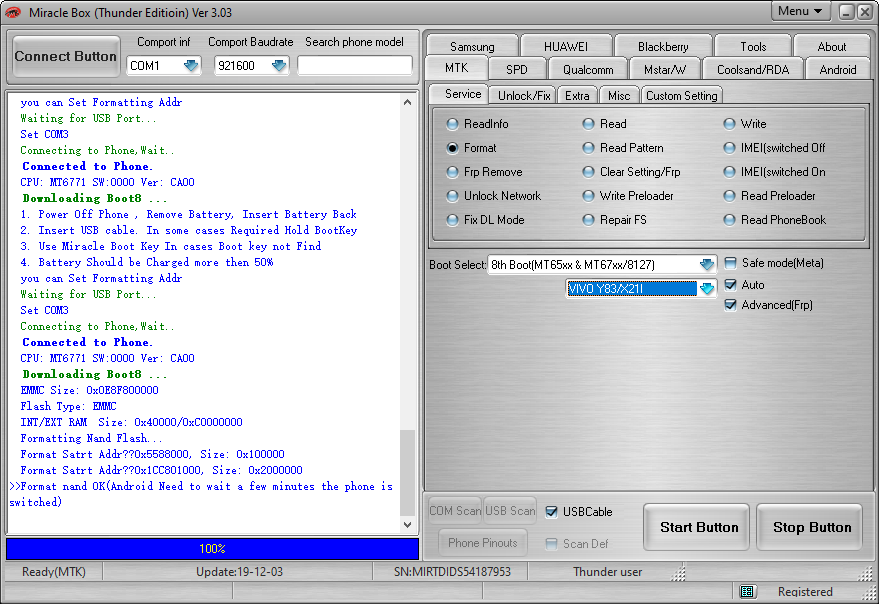
Task: Switch to the Samsung tab
Action: [472, 47]
